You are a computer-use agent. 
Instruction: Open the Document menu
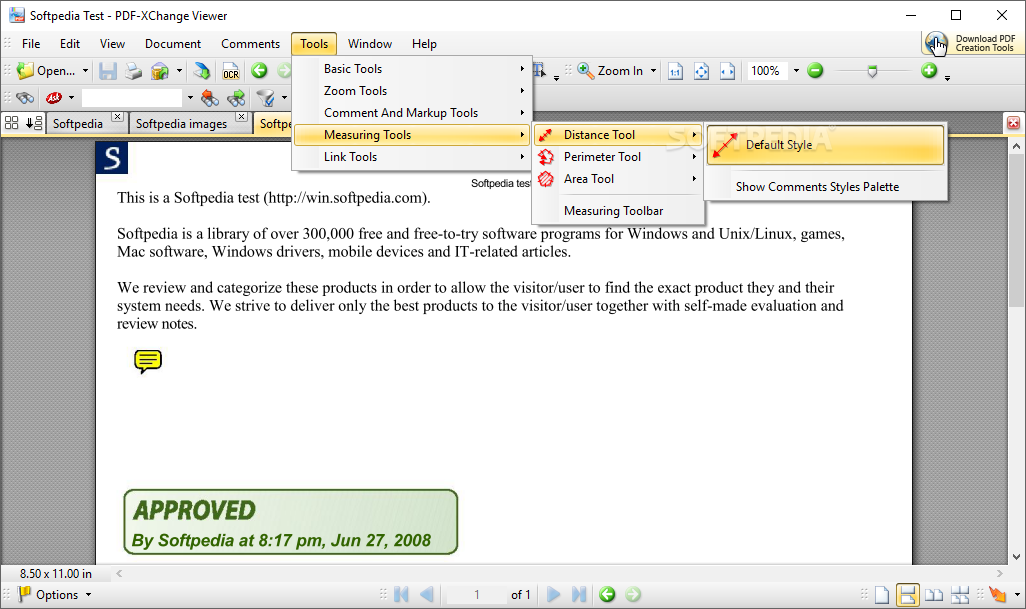click(x=173, y=44)
